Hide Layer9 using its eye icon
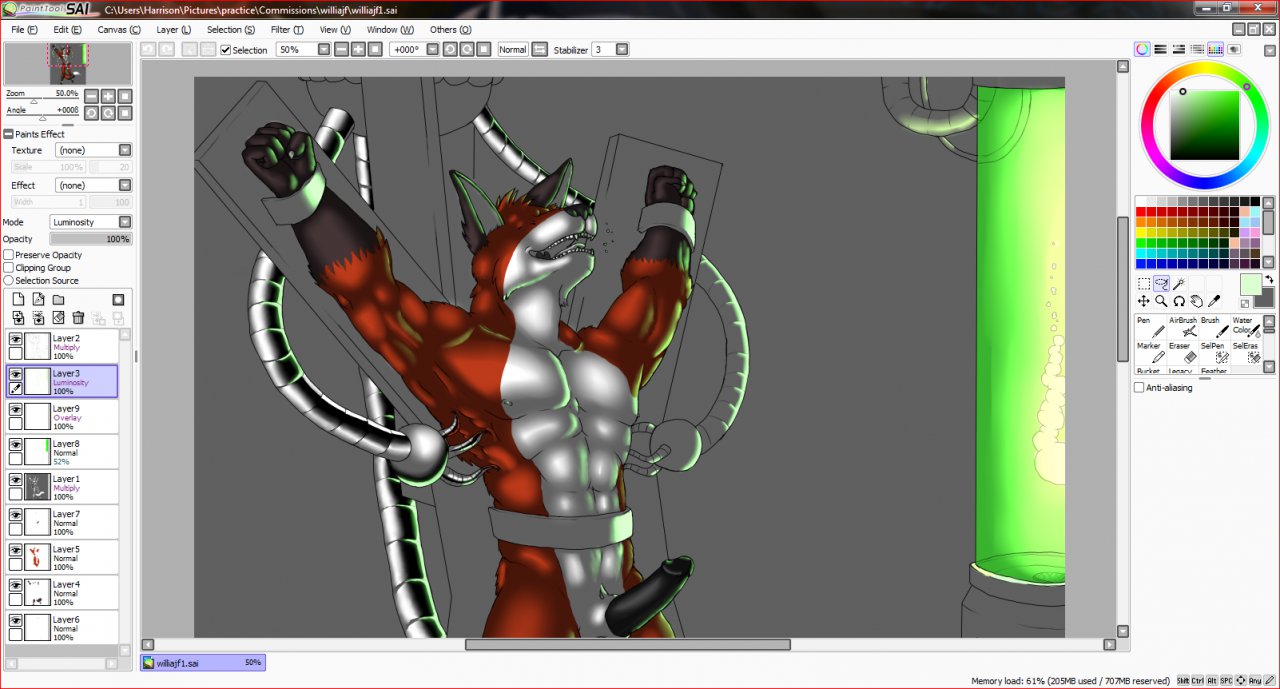Viewport: 1280px width, 689px height. coord(15,409)
